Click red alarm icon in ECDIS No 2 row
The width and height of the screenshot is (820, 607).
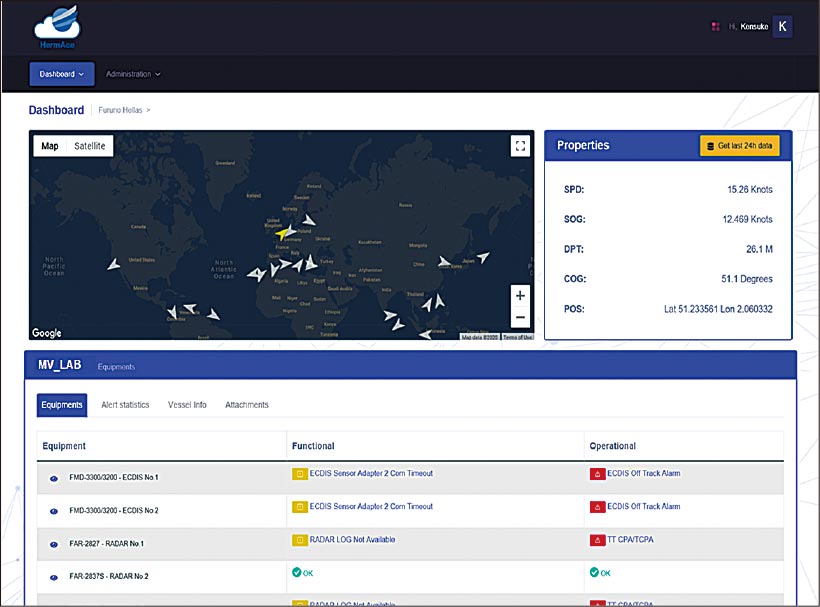[597, 507]
